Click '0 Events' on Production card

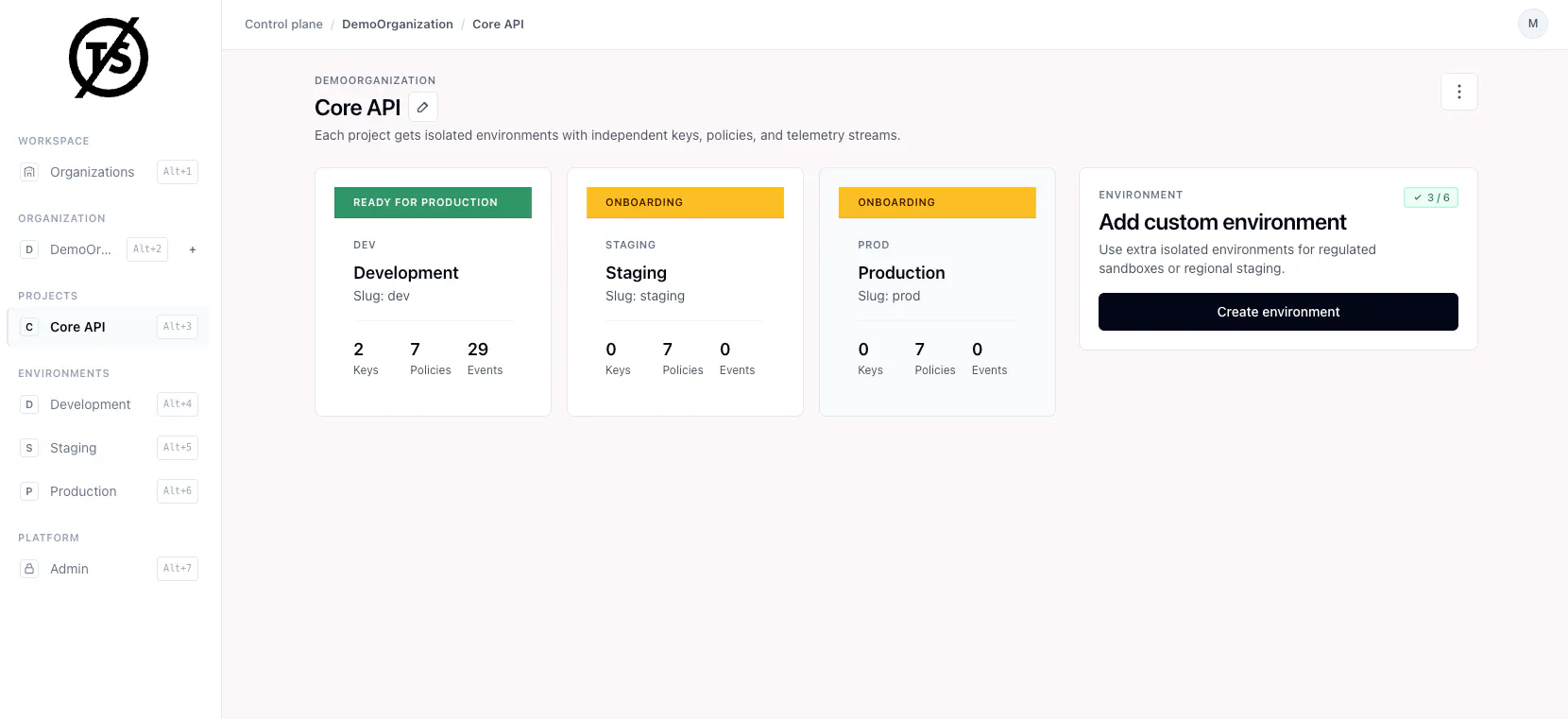coord(990,358)
